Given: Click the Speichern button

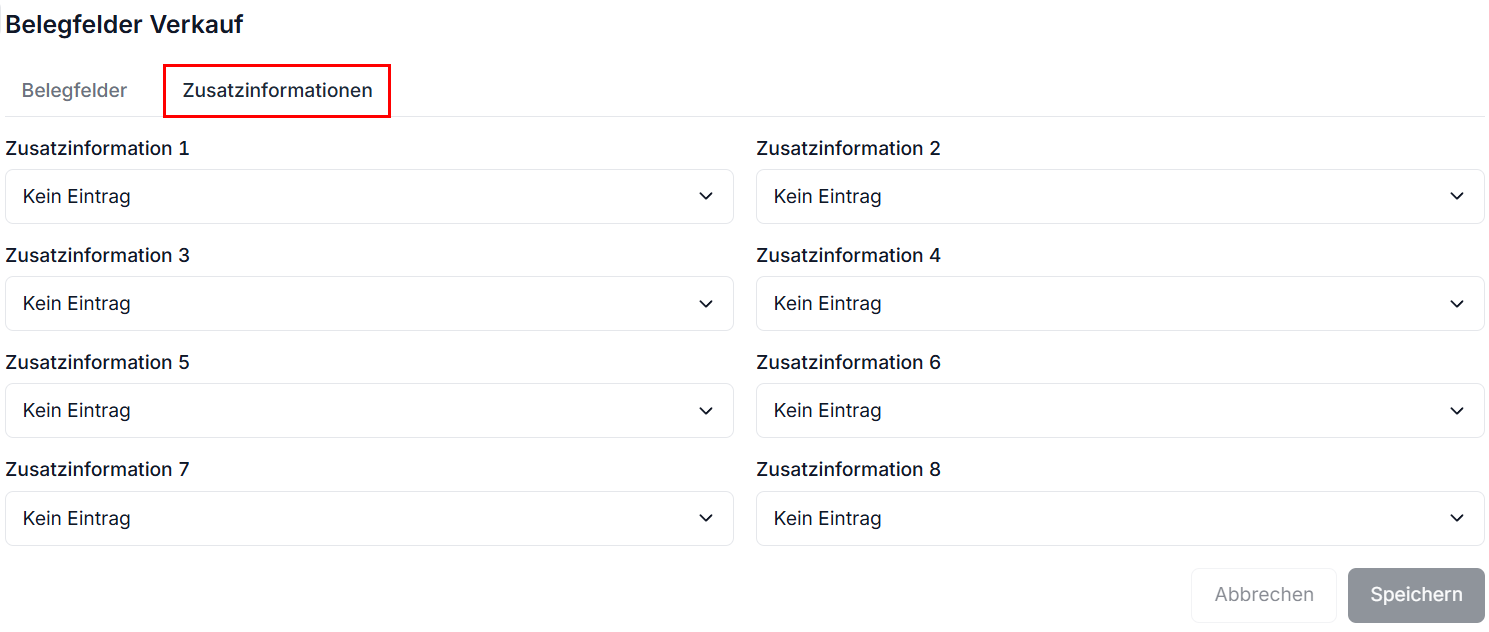Looking at the screenshot, I should click(1416, 595).
